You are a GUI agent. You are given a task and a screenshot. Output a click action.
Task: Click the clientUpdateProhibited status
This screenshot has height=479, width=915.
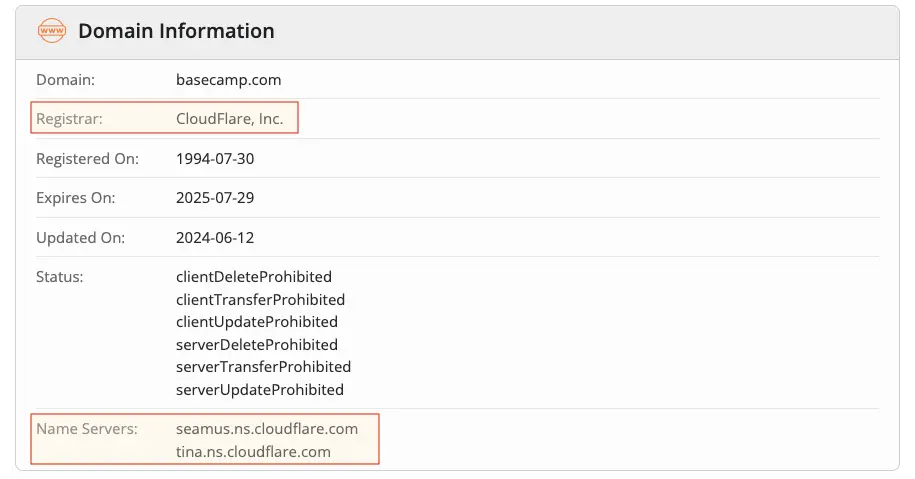click(257, 322)
